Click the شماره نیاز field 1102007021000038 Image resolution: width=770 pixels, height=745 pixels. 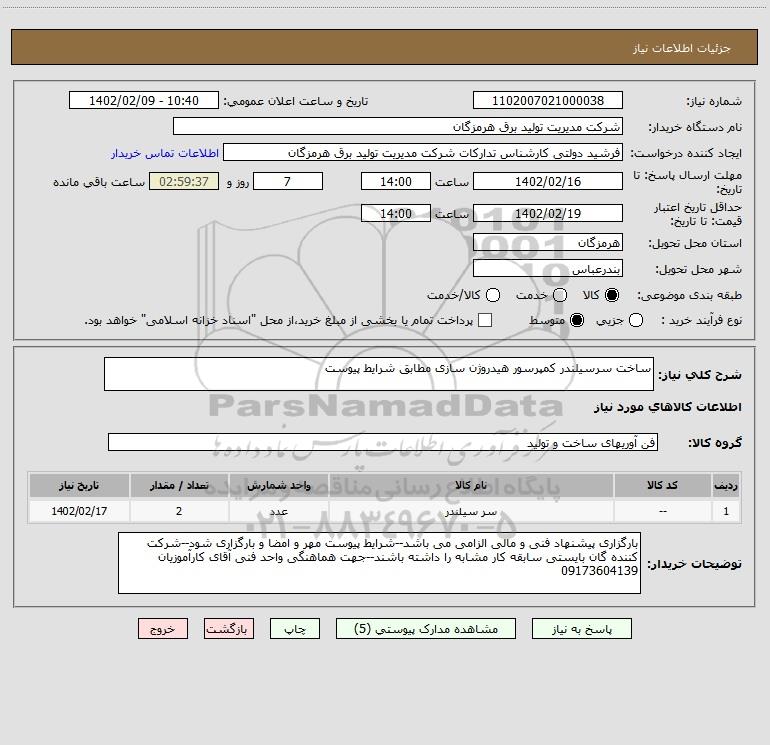pyautogui.click(x=548, y=100)
